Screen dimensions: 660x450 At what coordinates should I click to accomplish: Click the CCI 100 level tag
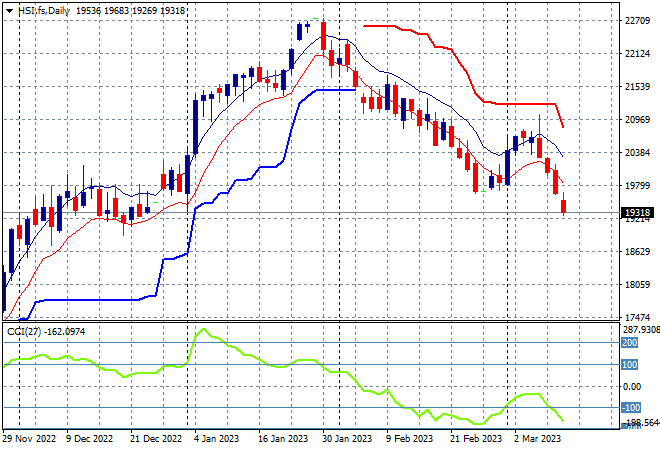(x=630, y=365)
